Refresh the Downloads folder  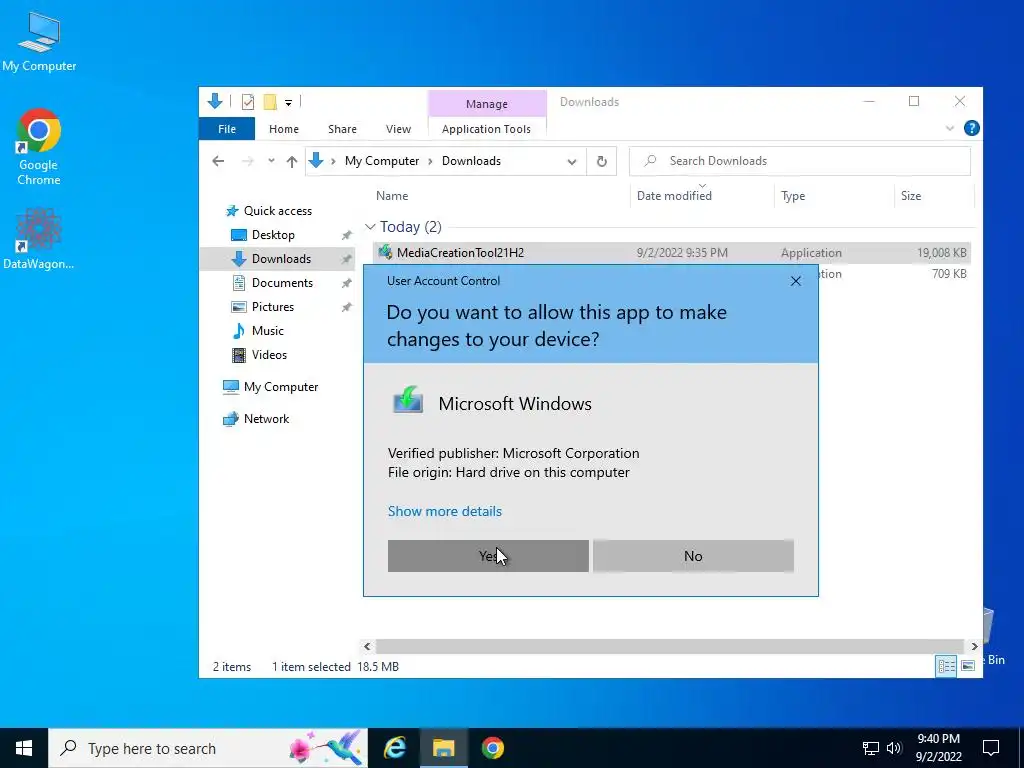pyautogui.click(x=601, y=161)
